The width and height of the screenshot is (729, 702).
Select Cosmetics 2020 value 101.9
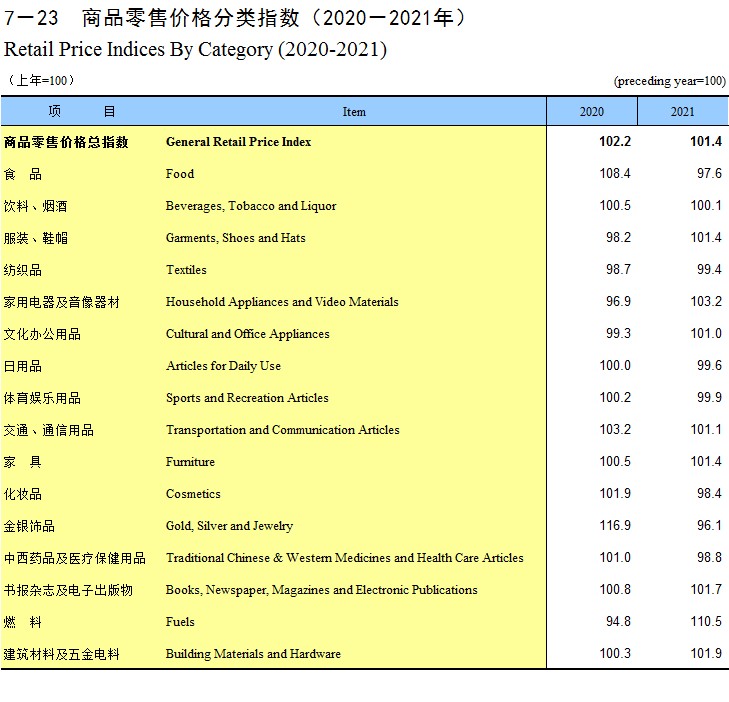615,494
